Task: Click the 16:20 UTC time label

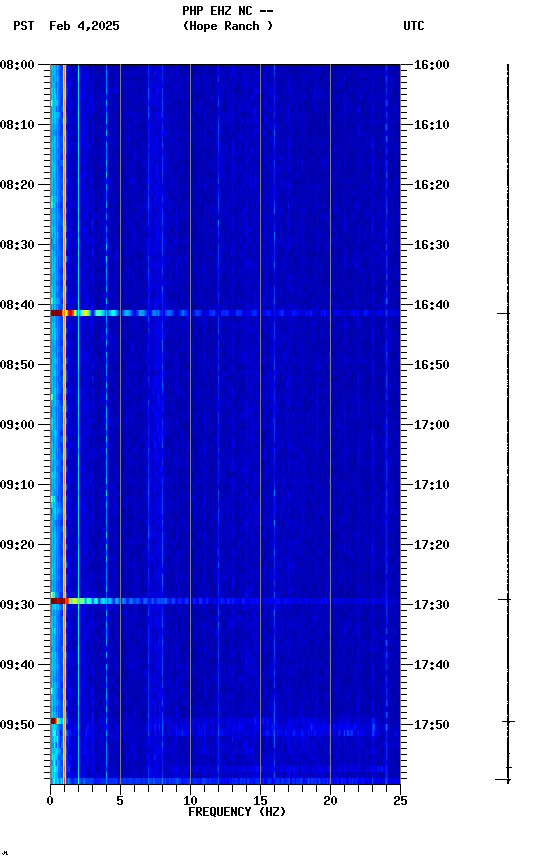Action: click(432, 185)
